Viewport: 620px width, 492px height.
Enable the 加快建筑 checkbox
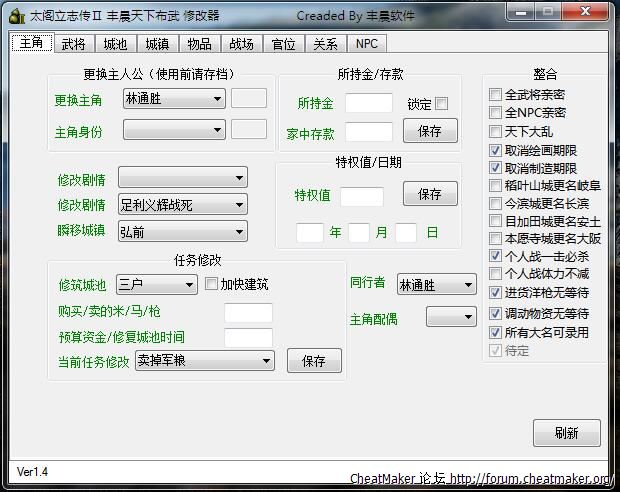(212, 284)
